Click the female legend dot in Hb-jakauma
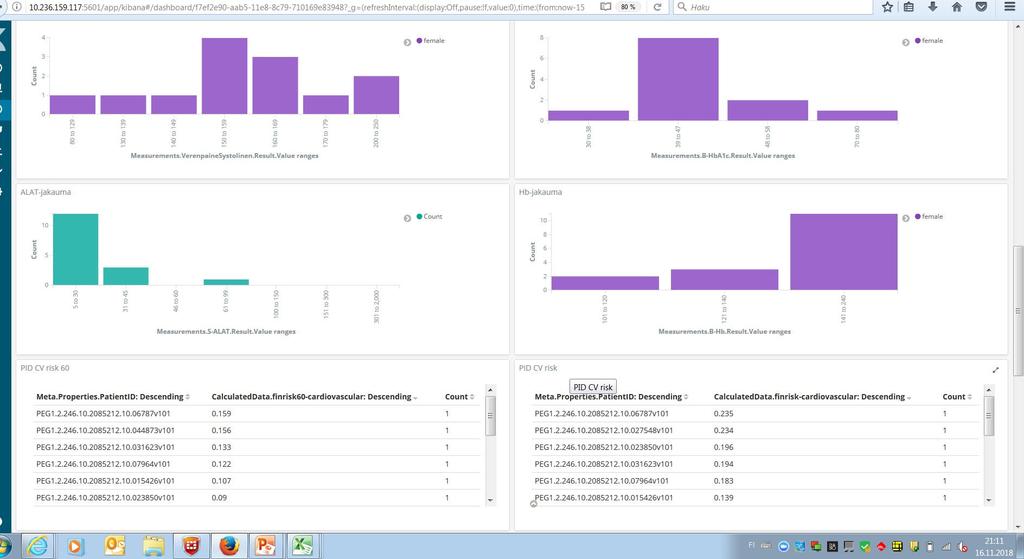 (x=918, y=216)
